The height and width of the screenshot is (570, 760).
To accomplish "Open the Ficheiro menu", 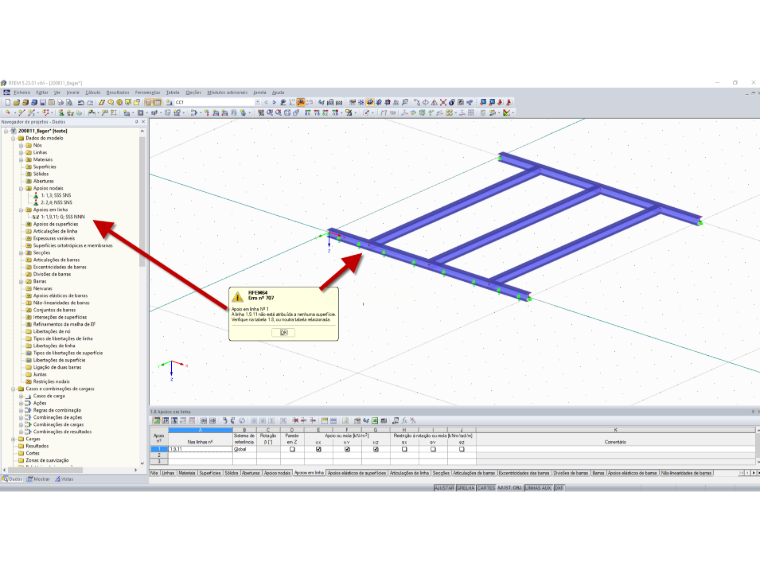I will pyautogui.click(x=22, y=92).
